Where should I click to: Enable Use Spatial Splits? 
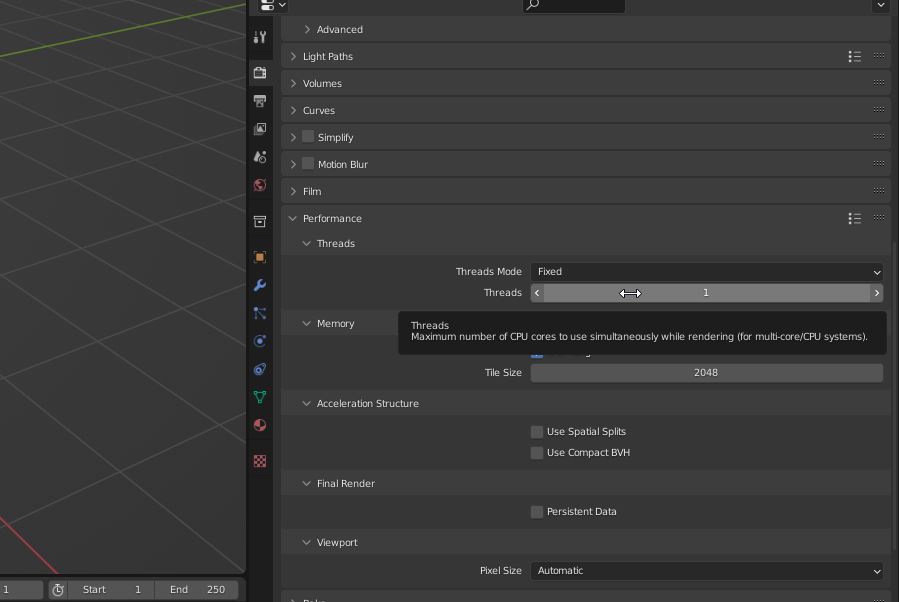click(537, 432)
